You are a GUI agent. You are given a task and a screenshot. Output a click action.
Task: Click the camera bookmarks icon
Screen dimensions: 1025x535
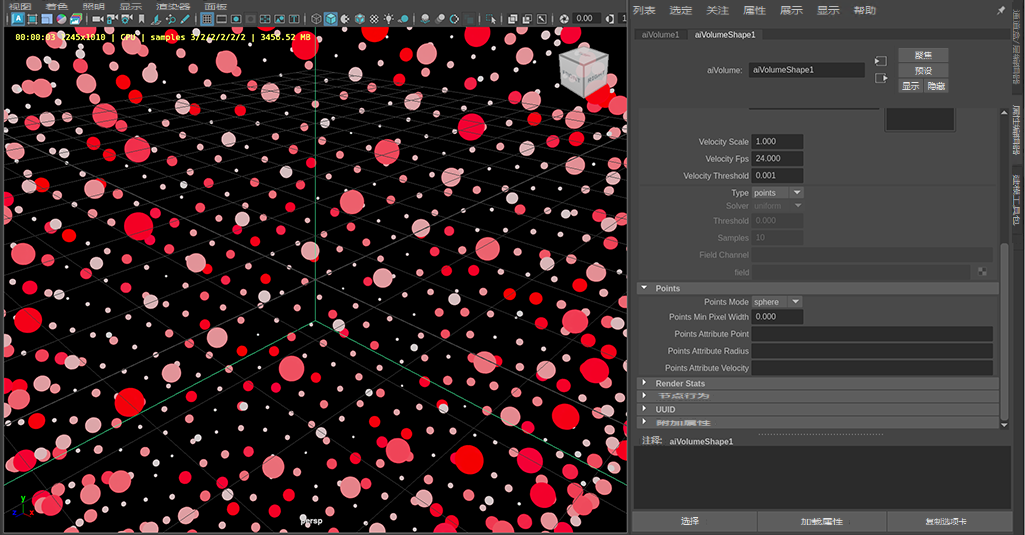(x=141, y=19)
